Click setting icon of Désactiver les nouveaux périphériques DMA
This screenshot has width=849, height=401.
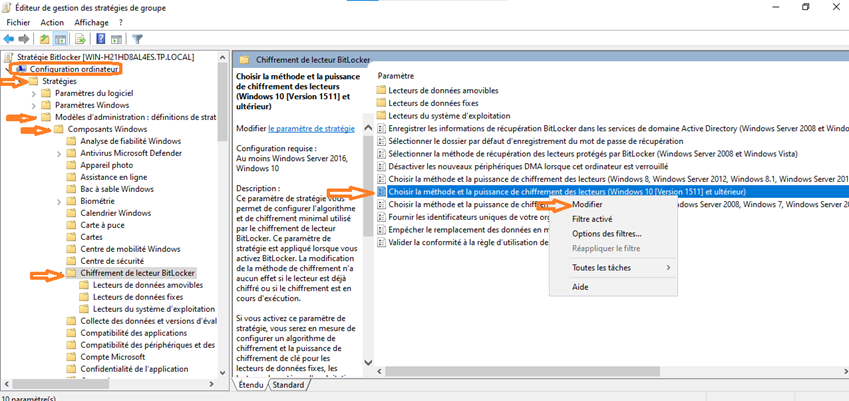click(381, 166)
